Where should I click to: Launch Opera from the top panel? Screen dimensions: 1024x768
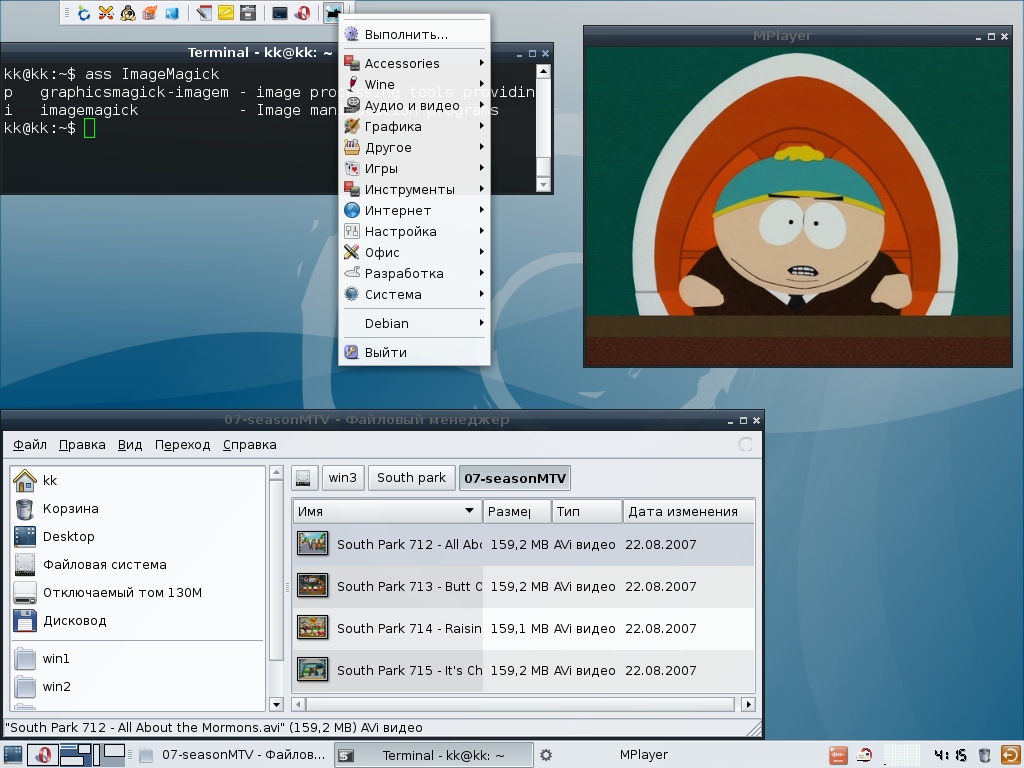[301, 13]
